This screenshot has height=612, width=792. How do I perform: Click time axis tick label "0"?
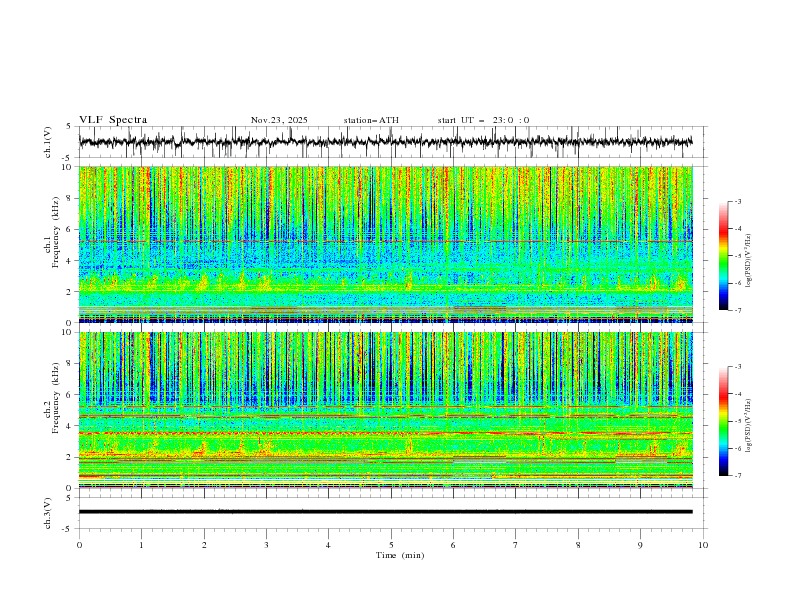[79, 545]
